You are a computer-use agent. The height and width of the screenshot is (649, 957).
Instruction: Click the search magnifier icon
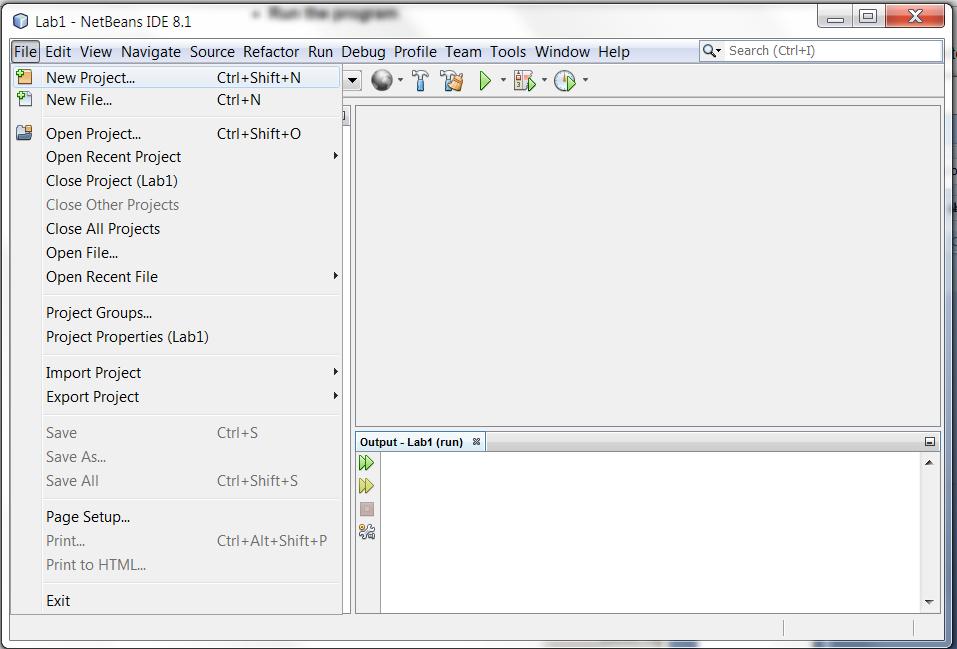pyautogui.click(x=711, y=51)
